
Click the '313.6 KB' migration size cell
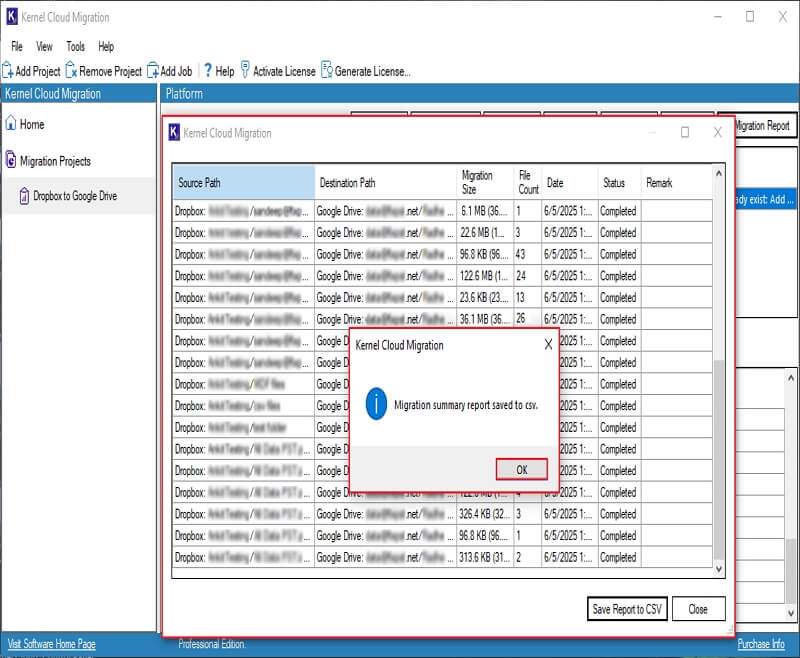[x=485, y=557]
